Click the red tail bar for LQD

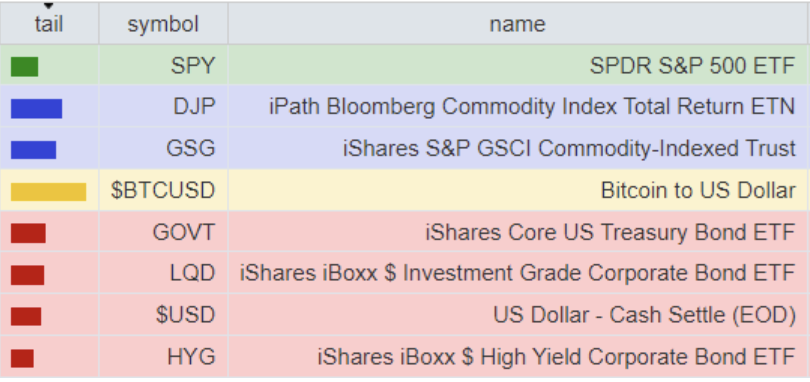point(27,275)
